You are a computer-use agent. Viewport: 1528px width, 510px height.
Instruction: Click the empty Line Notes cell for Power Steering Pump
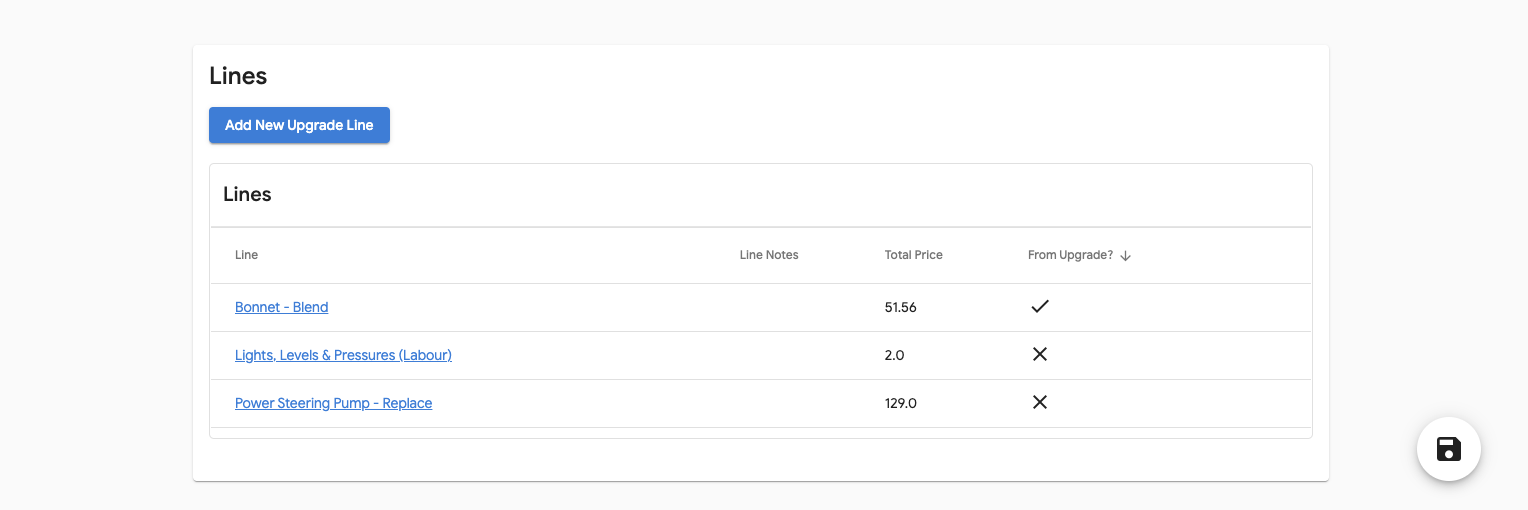790,403
